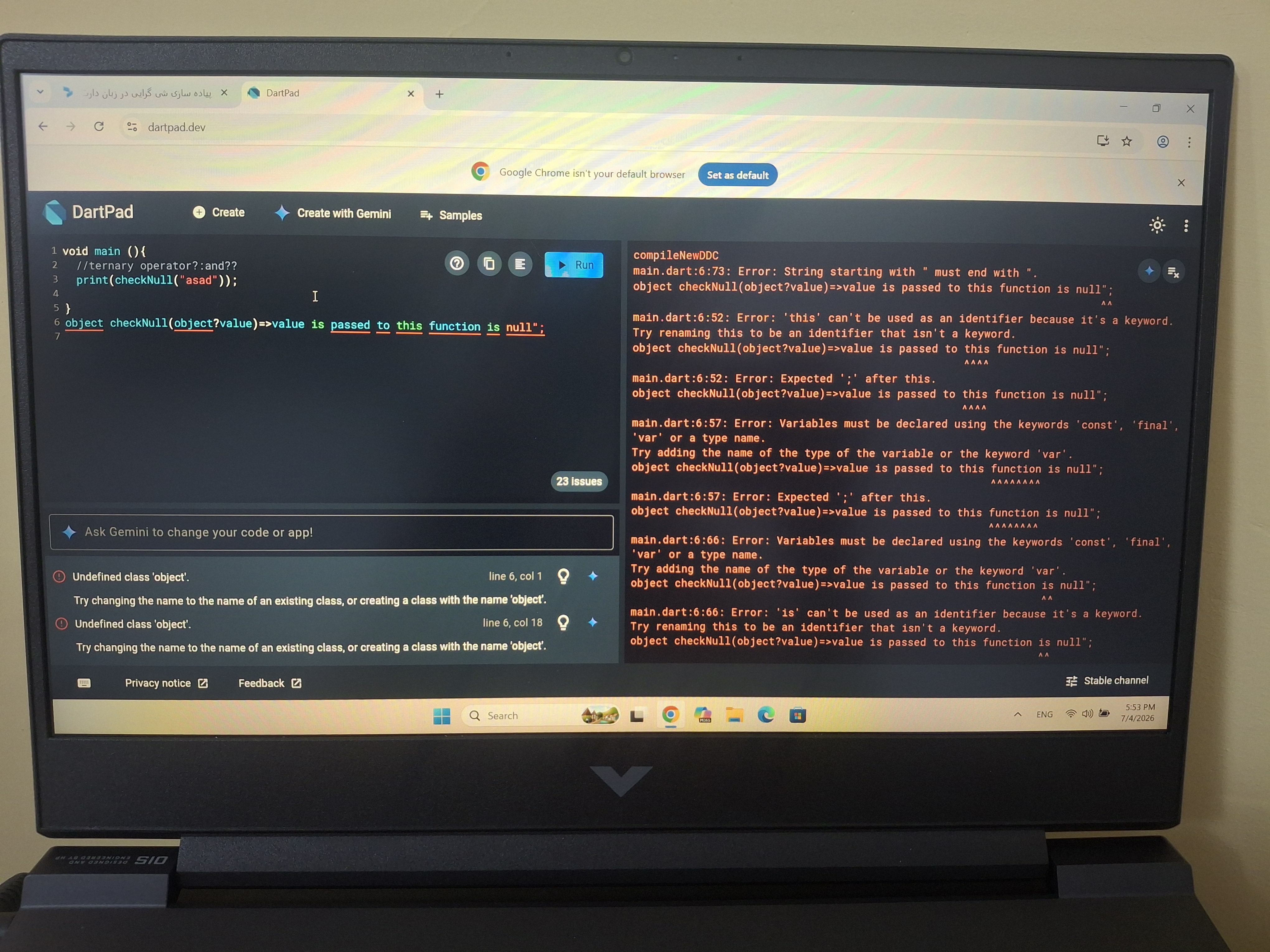Viewport: 1270px width, 952px height.
Task: Open DartPad three-dot overflow menu
Action: [1186, 226]
